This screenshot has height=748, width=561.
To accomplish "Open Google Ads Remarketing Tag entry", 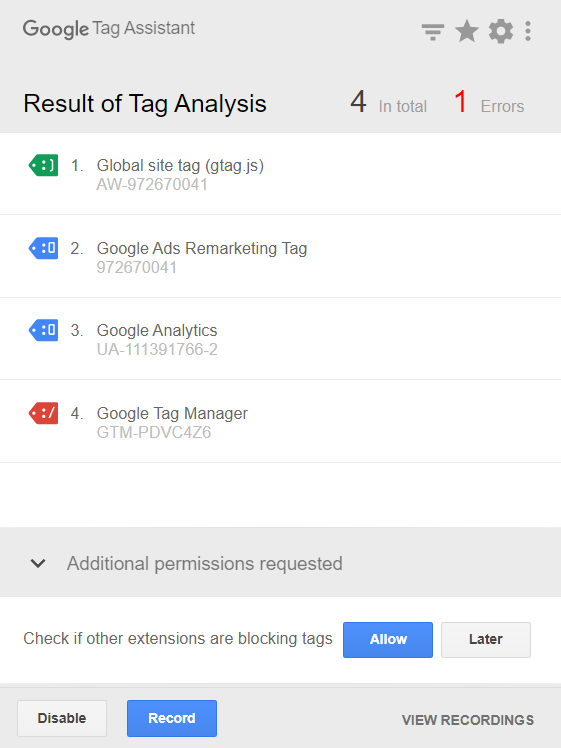I will click(280, 257).
